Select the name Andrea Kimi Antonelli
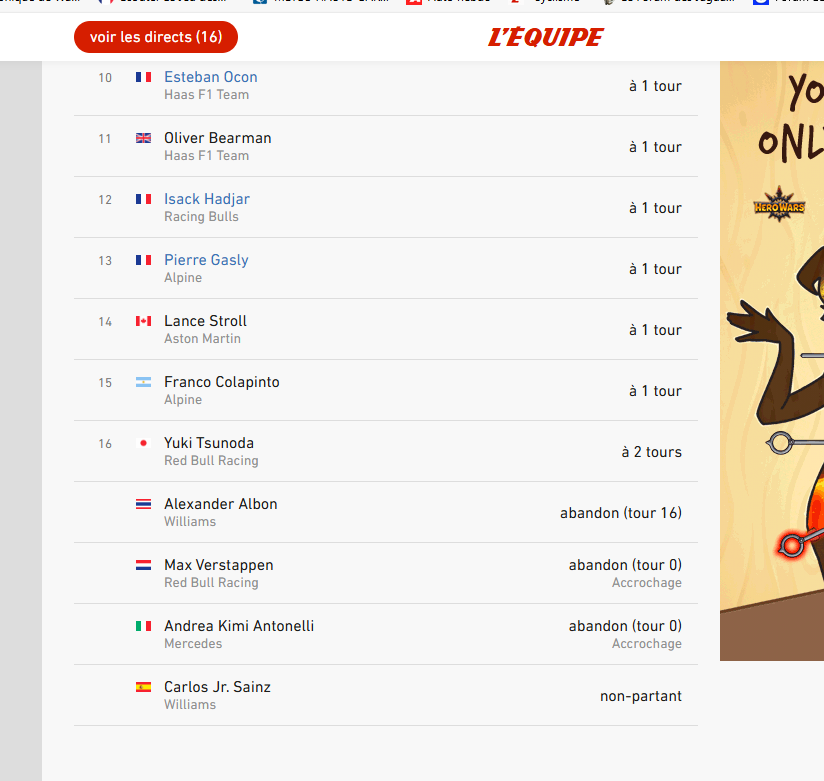824x781 pixels. [239, 625]
